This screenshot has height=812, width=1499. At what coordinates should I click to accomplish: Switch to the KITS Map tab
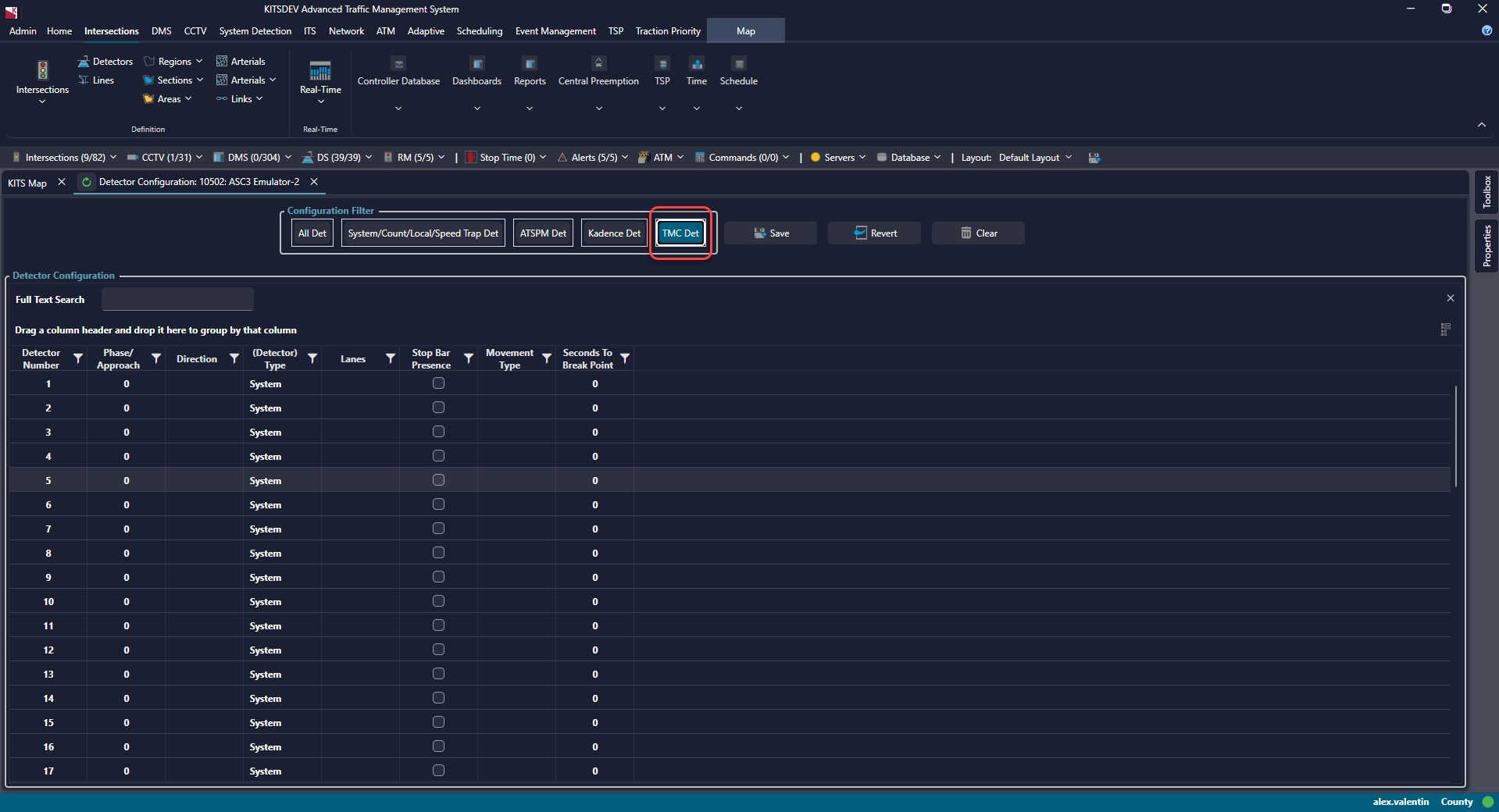tap(27, 183)
